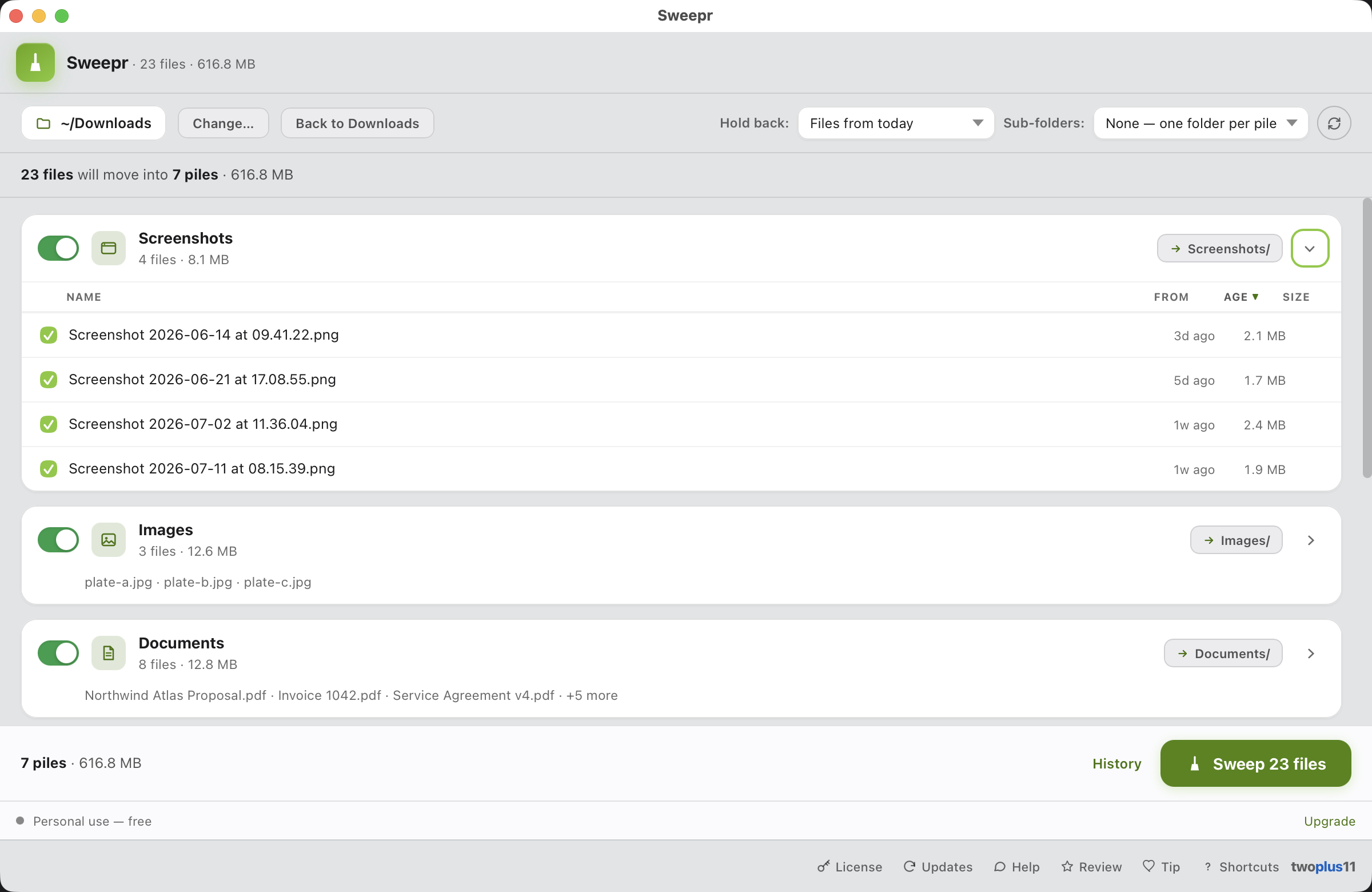The image size is (1372, 892).
Task: Click the Upgrade link
Action: pos(1329,821)
